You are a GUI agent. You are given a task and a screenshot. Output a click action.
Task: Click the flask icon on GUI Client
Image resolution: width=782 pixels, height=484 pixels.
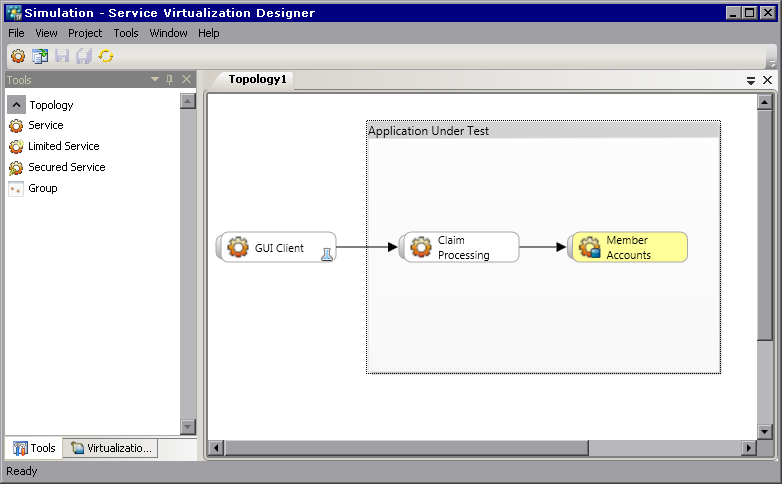pyautogui.click(x=326, y=255)
